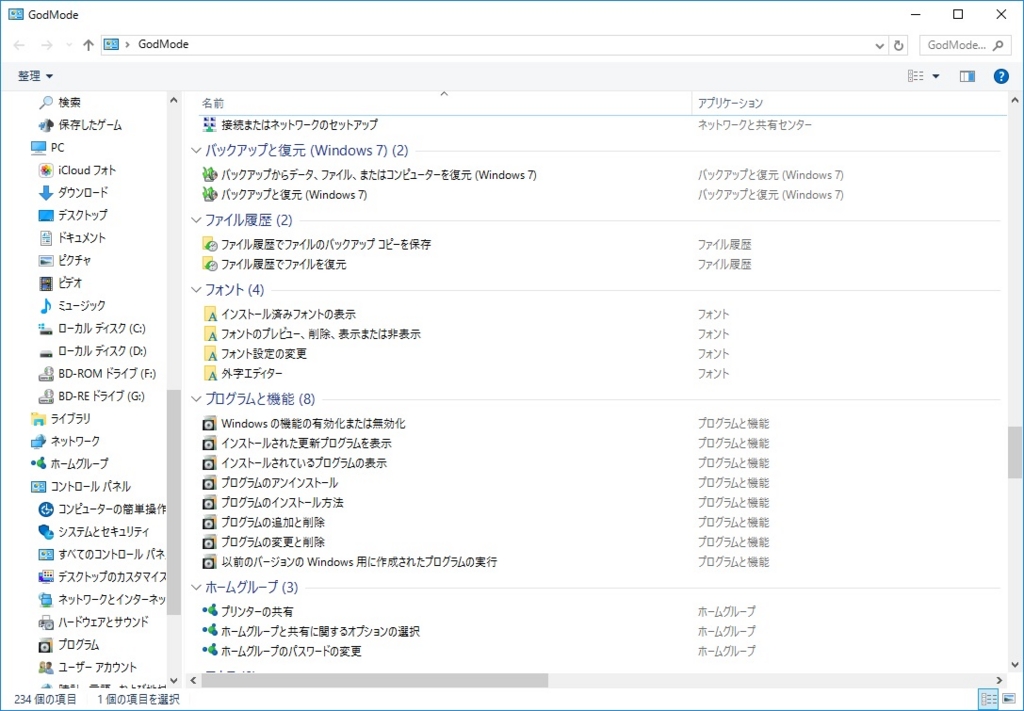Select バックアップからデータ、ファイル、またはコンピューターを復元 item

[379, 175]
